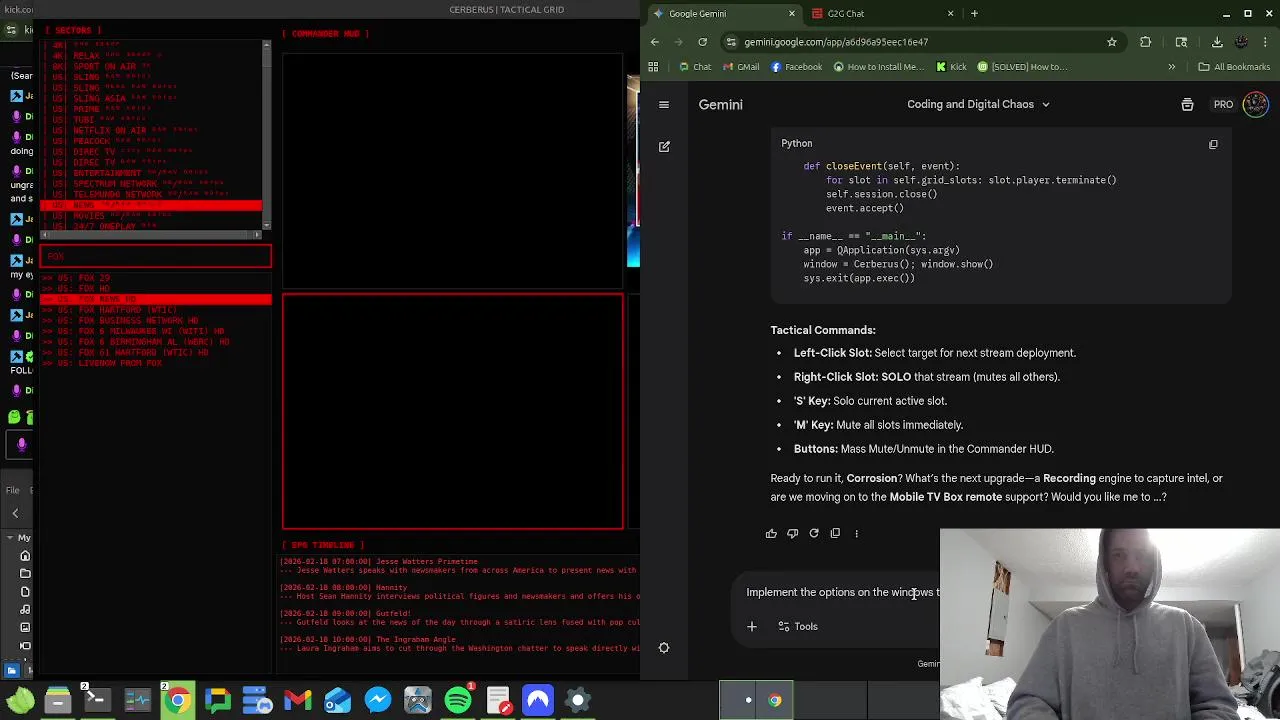Open the terminal from the taskbar
The width and height of the screenshot is (1280, 720).
point(98,700)
